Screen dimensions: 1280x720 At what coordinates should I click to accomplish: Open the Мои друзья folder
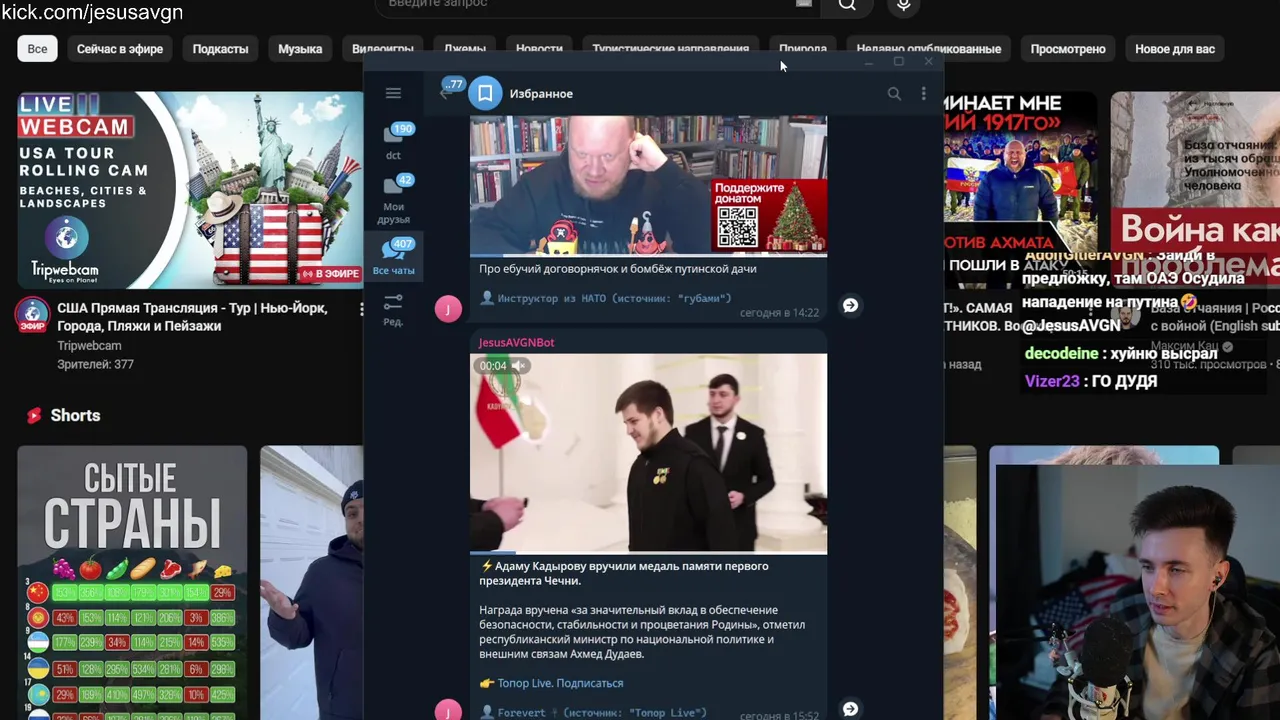(x=394, y=199)
